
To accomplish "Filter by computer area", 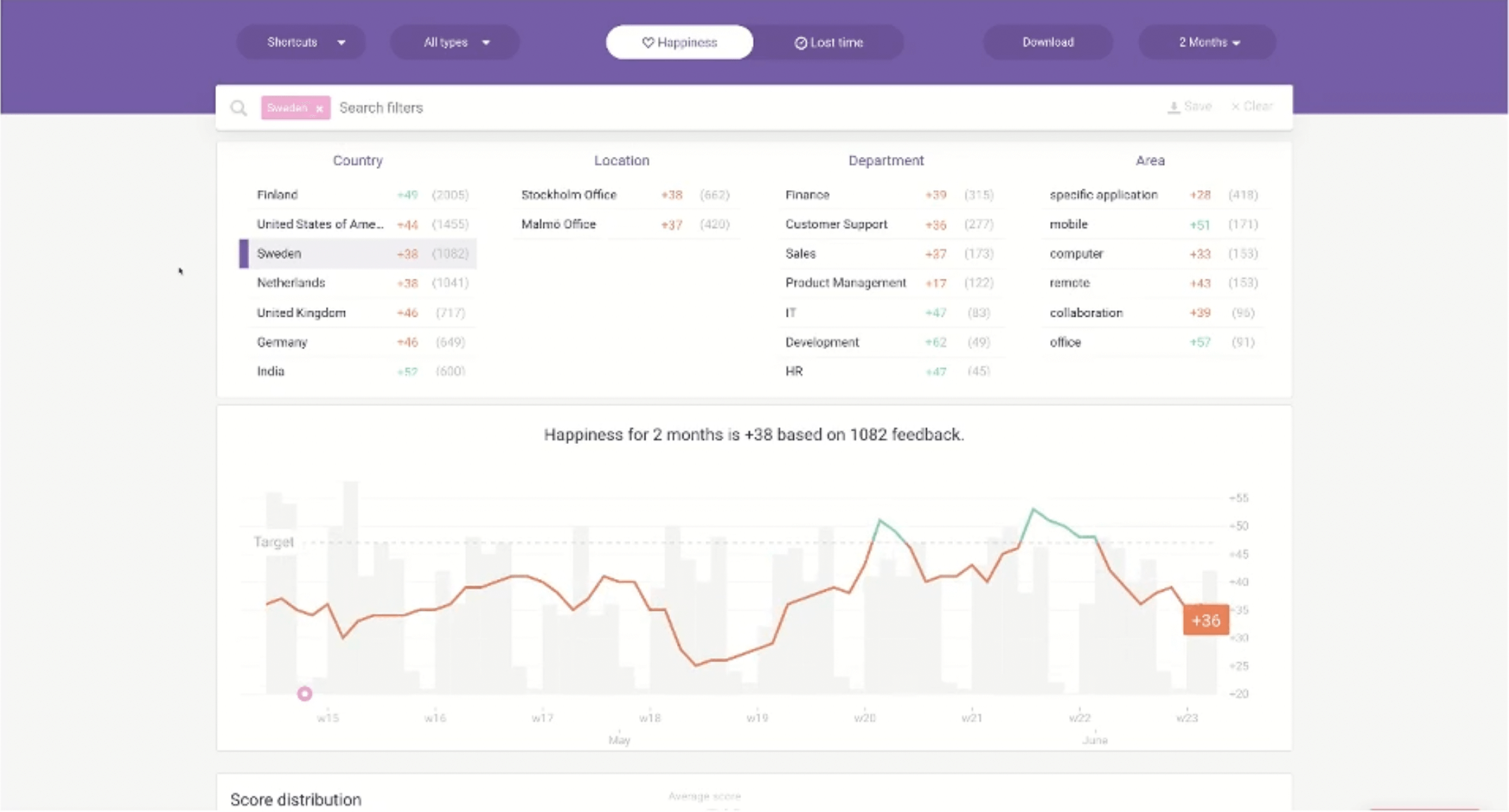I will coord(1154,254).
